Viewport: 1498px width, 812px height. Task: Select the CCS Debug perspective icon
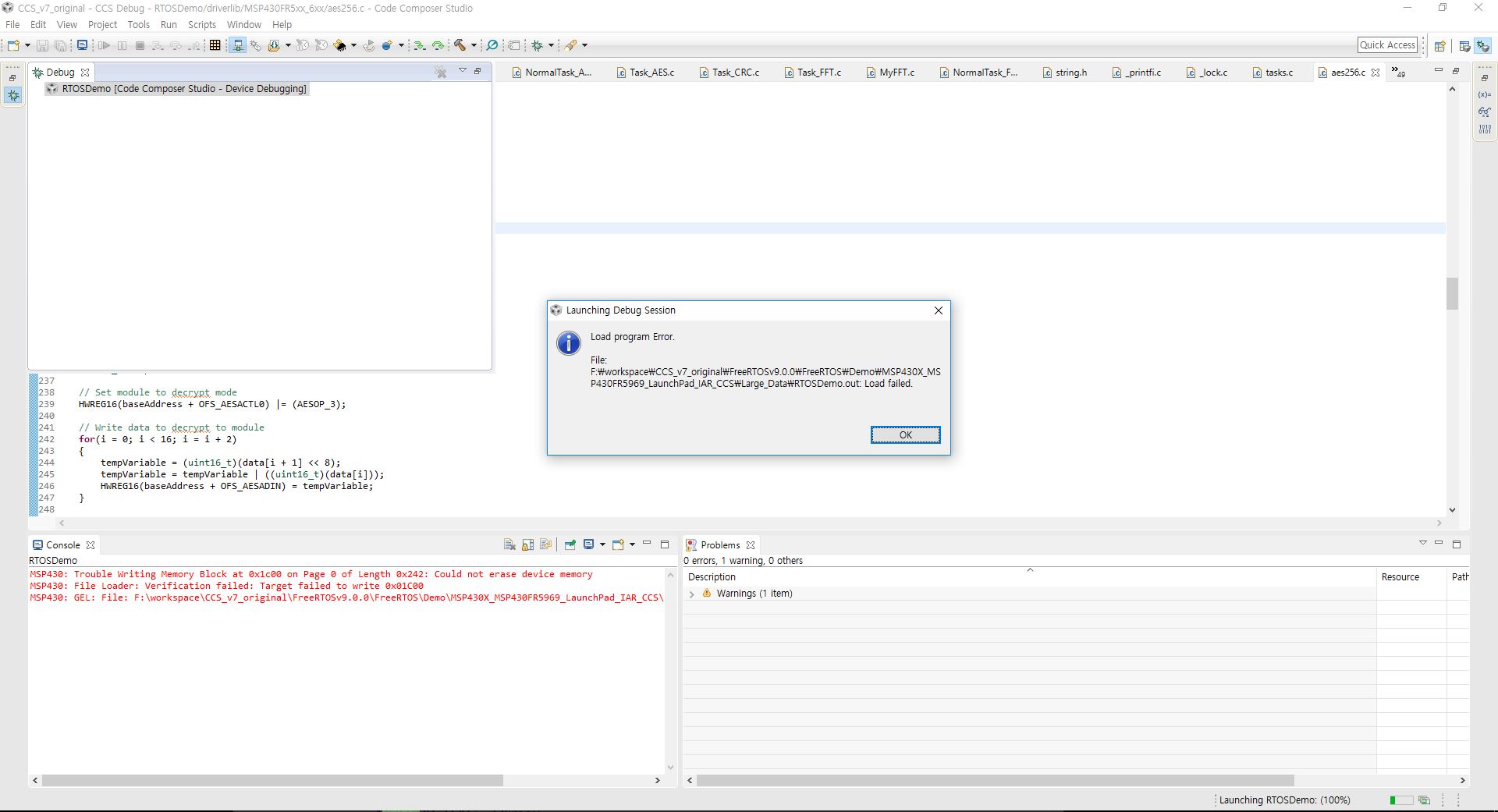1483,46
